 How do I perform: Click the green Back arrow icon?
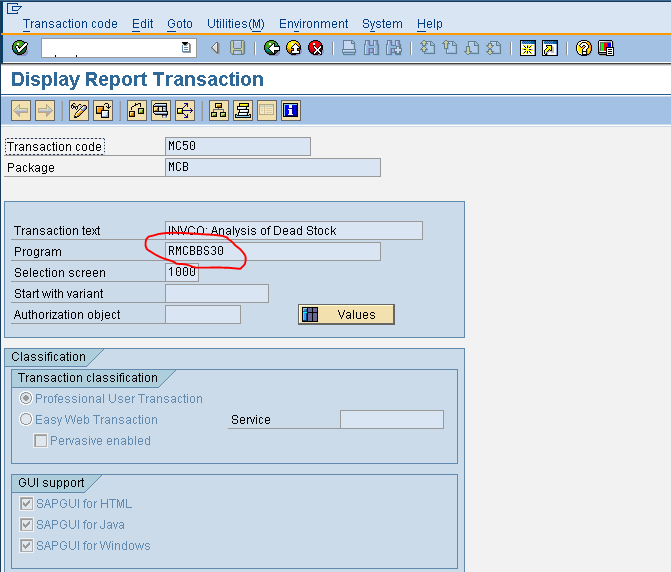[x=272, y=48]
